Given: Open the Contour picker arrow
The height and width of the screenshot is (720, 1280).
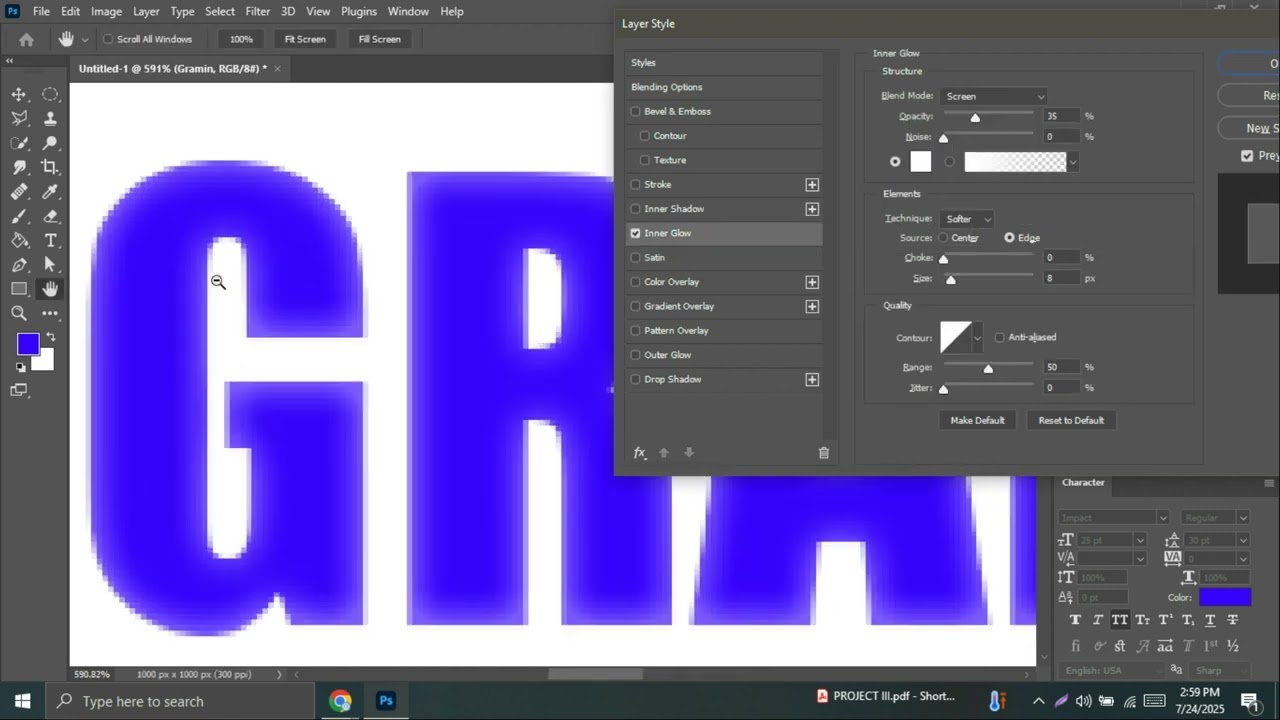Looking at the screenshot, I should 977,337.
